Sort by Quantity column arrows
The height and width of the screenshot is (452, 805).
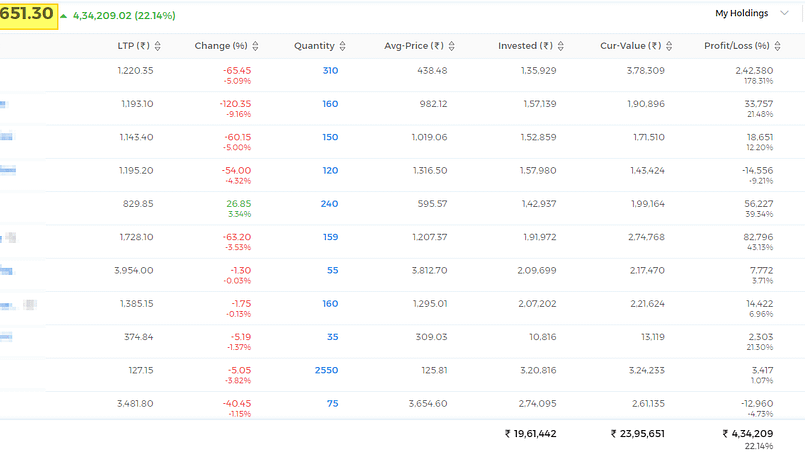(342, 46)
